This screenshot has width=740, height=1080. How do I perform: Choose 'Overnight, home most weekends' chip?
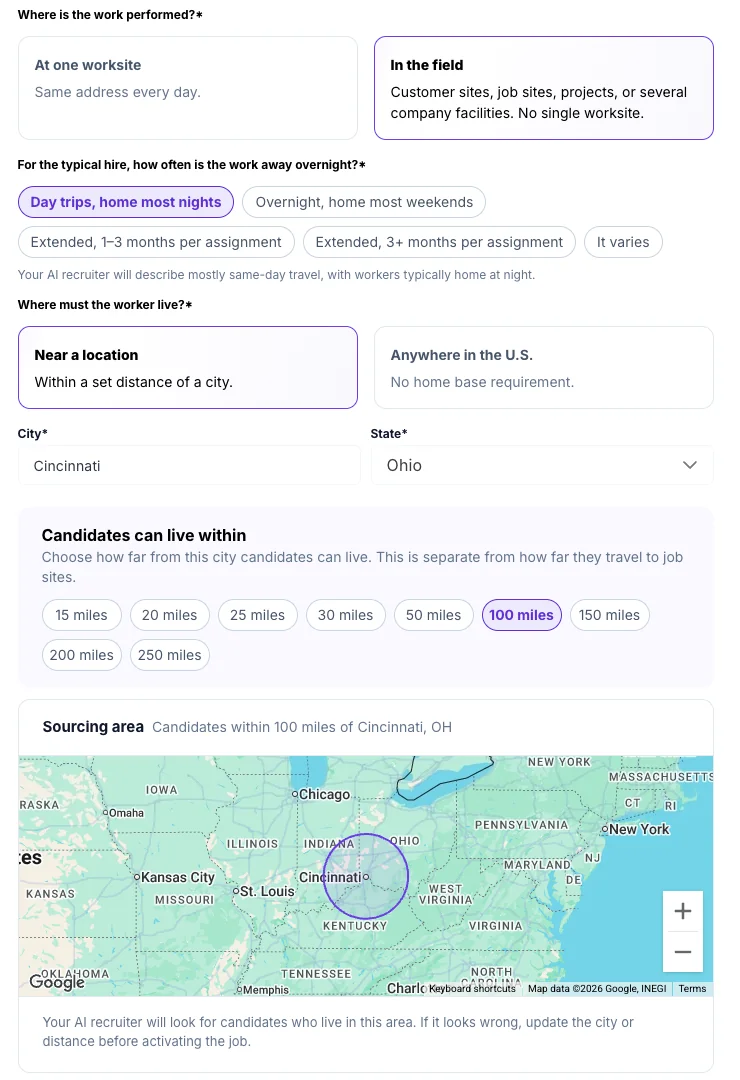pos(364,202)
